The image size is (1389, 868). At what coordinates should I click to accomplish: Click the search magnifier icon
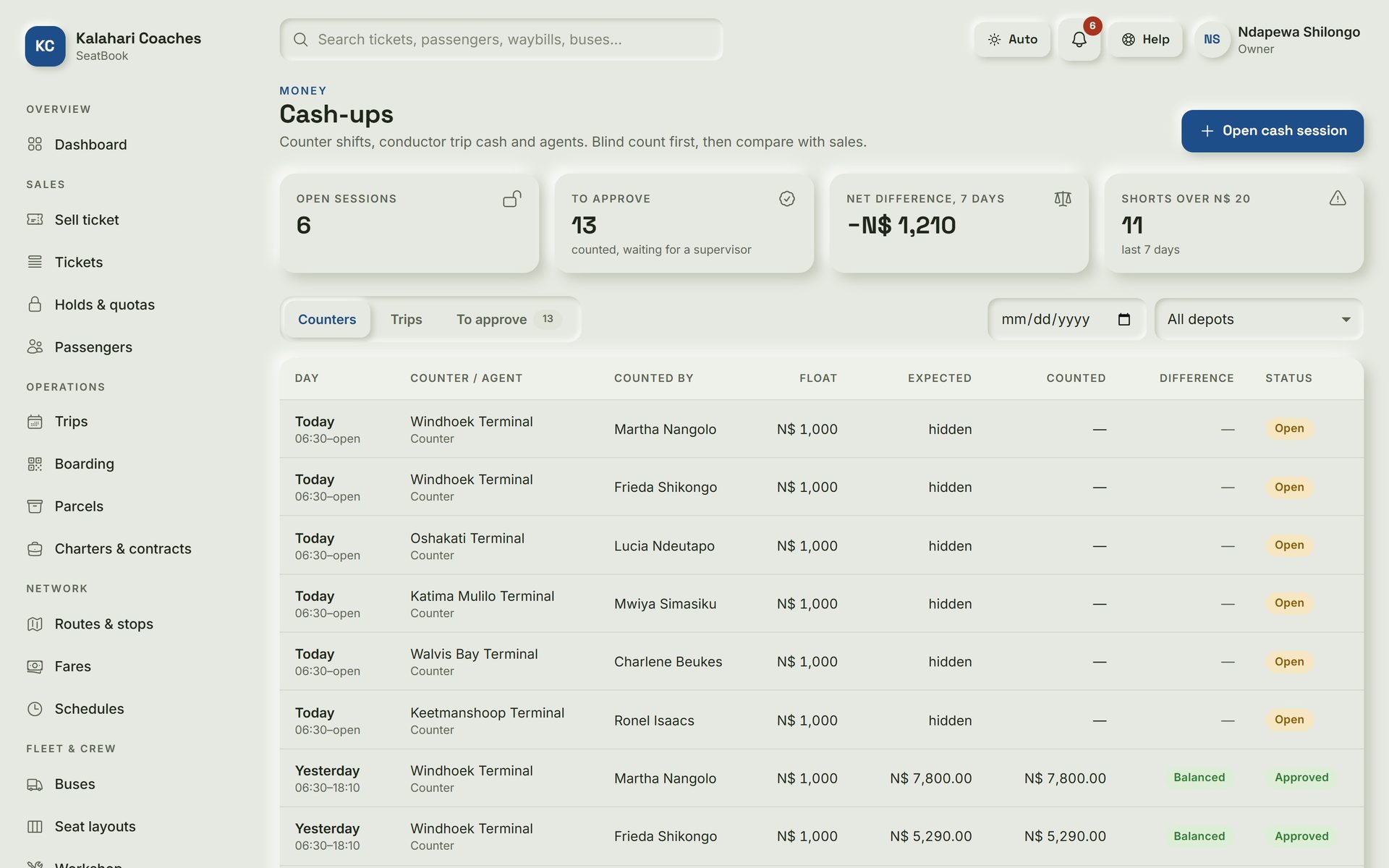tap(301, 40)
